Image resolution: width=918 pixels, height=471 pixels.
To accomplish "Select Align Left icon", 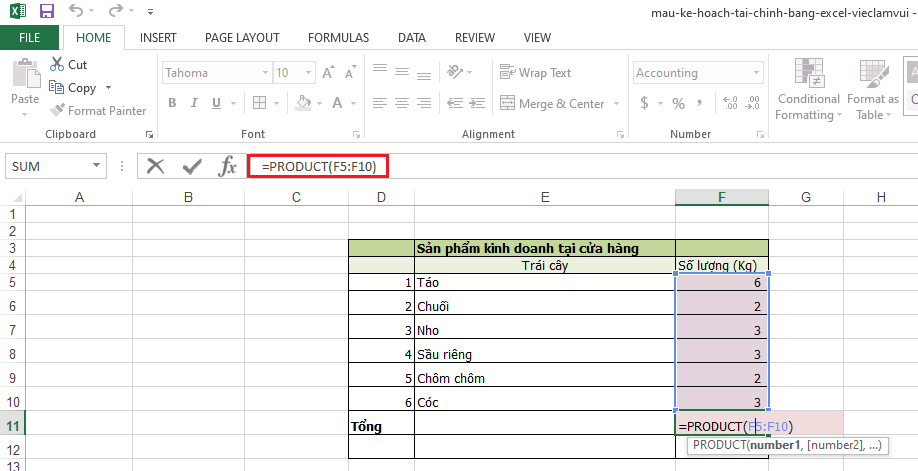I will (x=380, y=103).
